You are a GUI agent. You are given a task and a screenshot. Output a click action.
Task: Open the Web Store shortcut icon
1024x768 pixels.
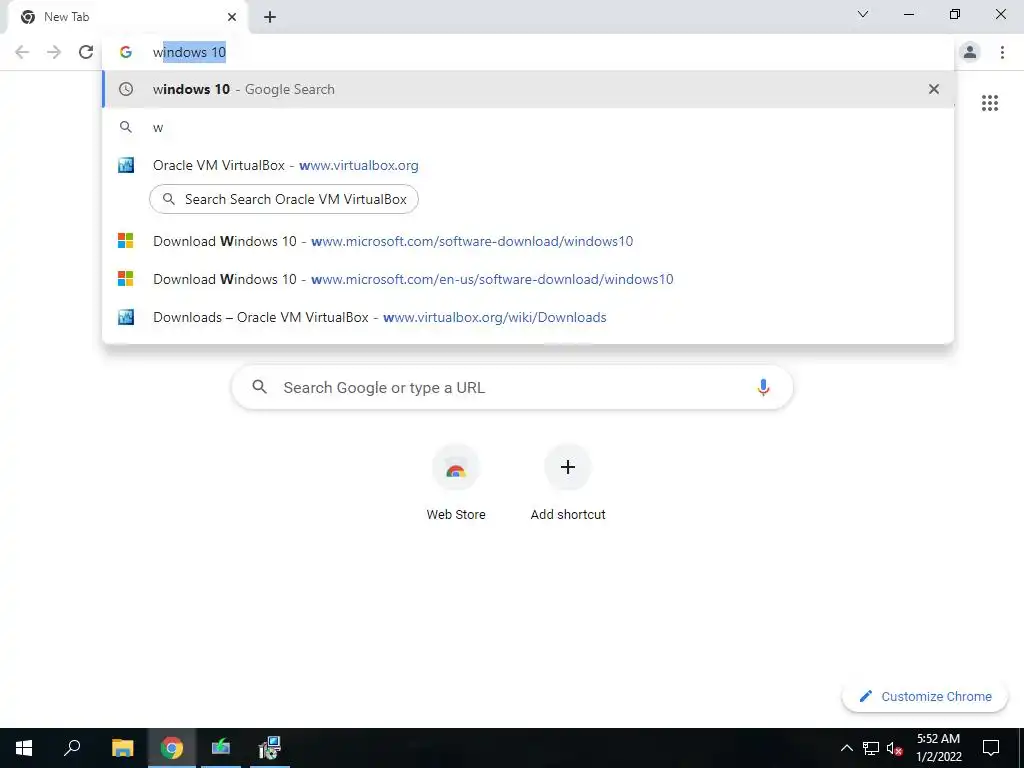click(x=456, y=468)
